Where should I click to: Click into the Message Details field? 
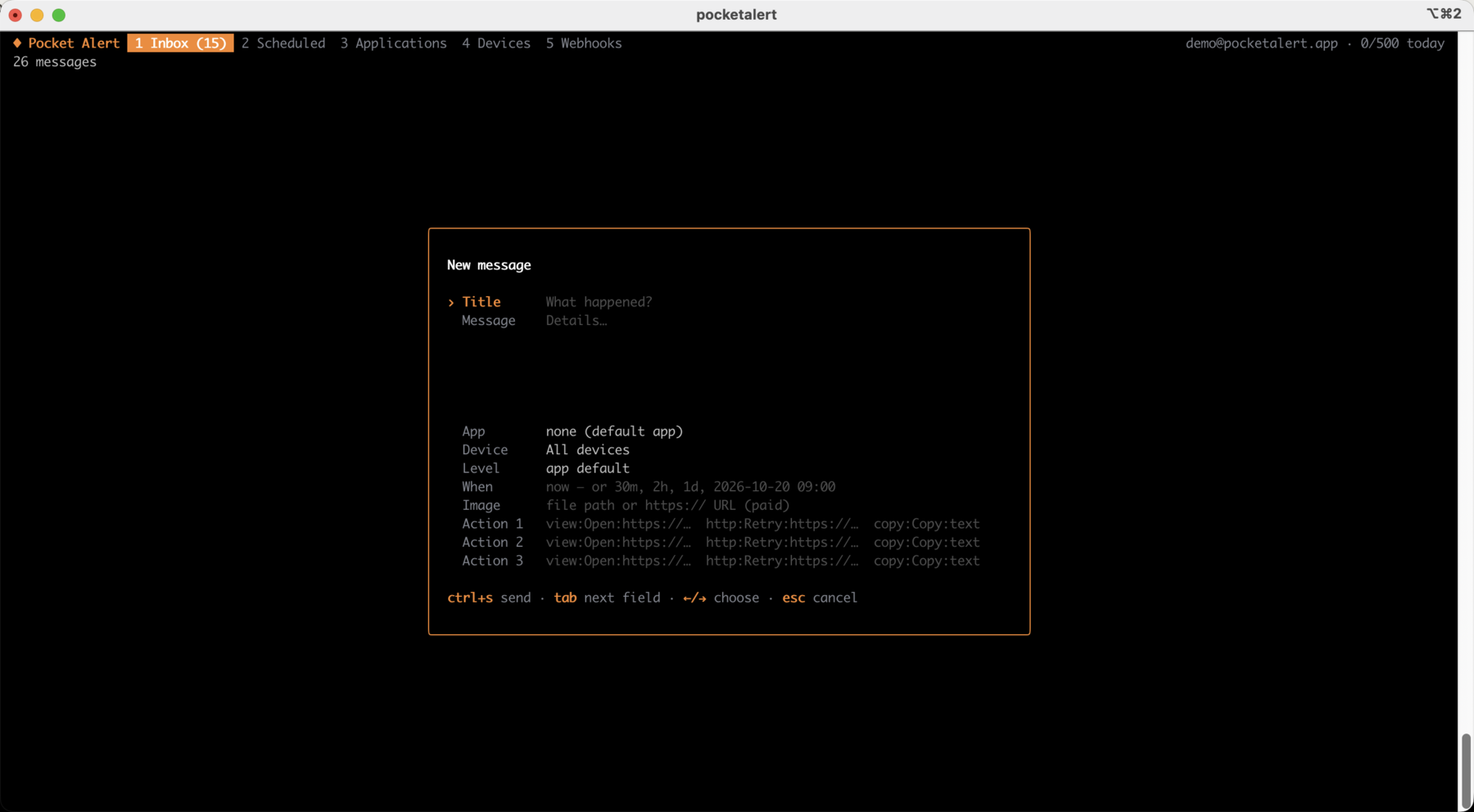(x=576, y=321)
